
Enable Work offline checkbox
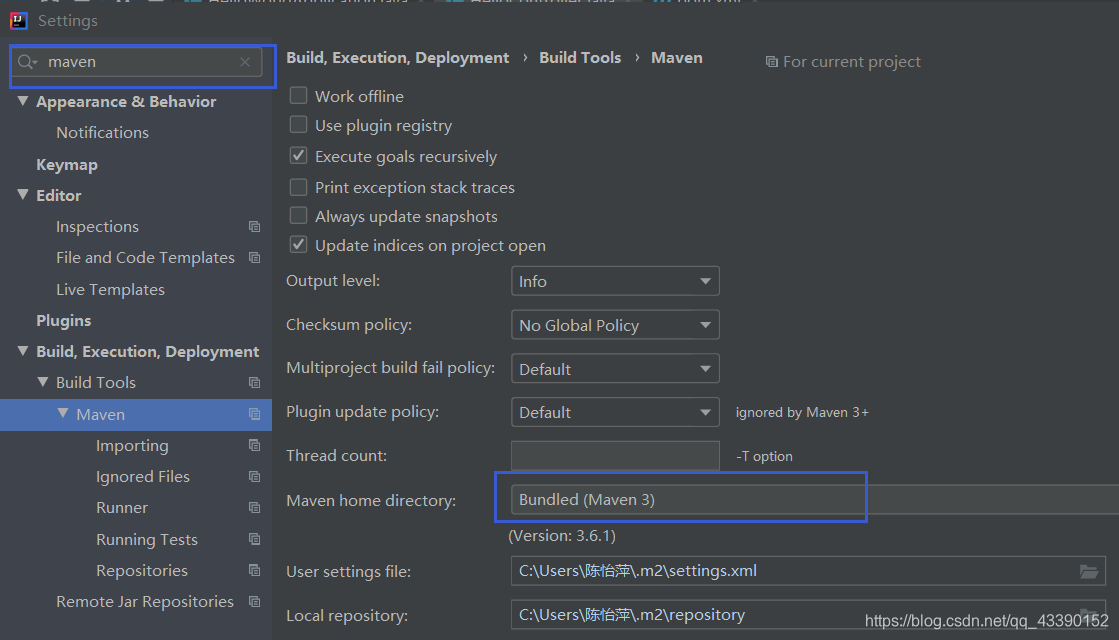[x=298, y=96]
